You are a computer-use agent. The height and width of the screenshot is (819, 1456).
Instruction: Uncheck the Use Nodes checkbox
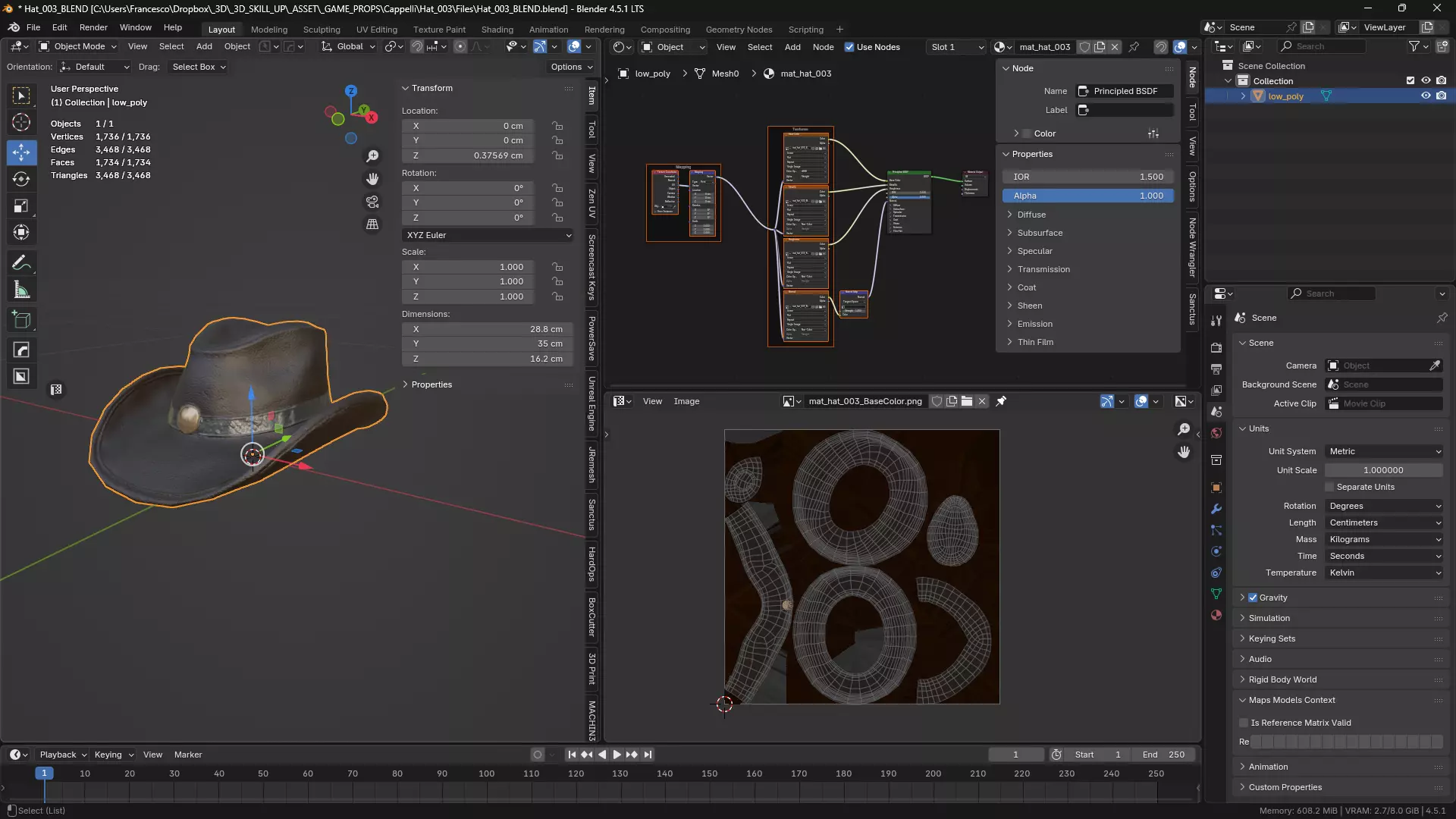click(x=849, y=47)
